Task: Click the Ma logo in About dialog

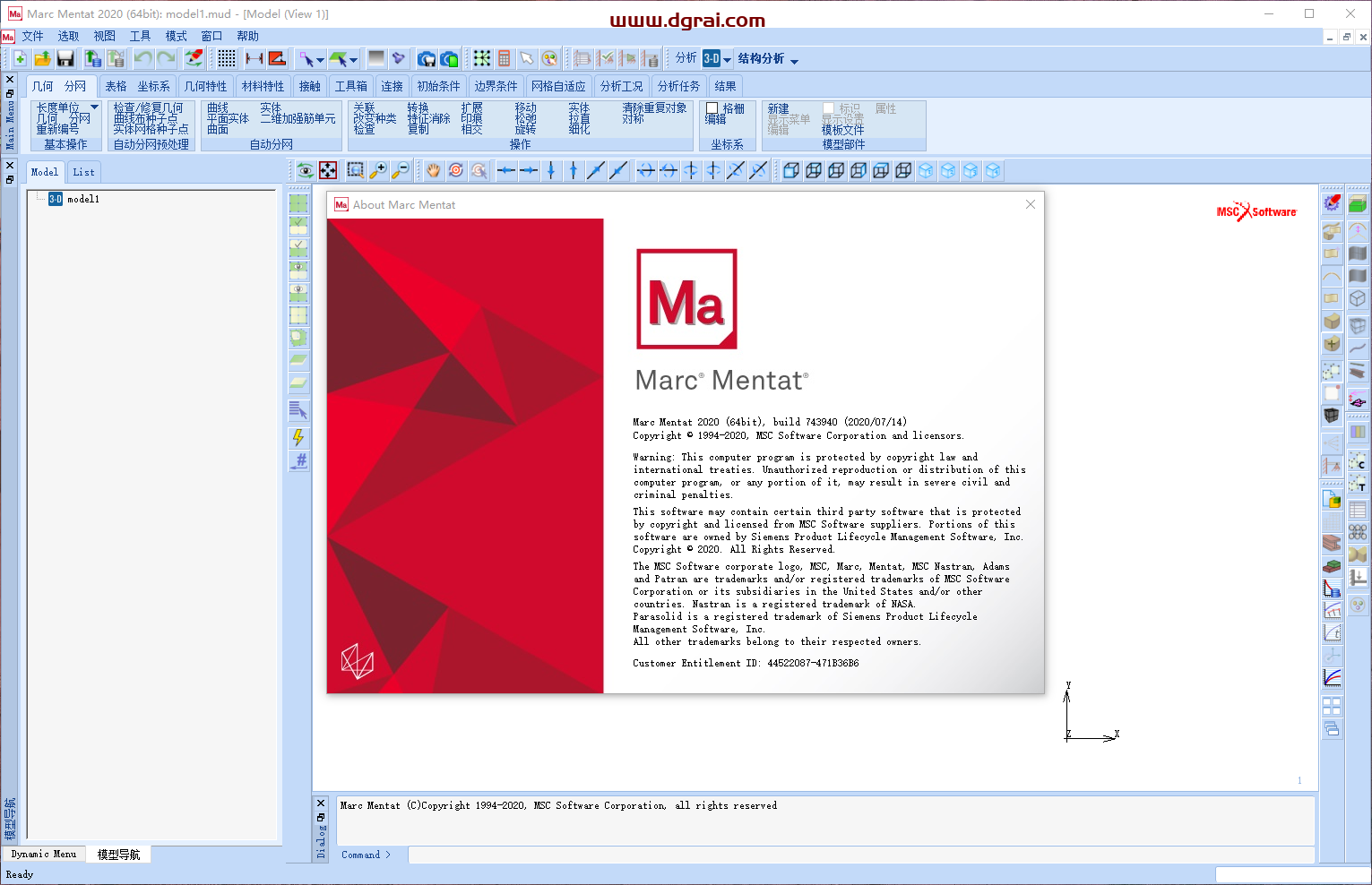Action: coord(686,298)
